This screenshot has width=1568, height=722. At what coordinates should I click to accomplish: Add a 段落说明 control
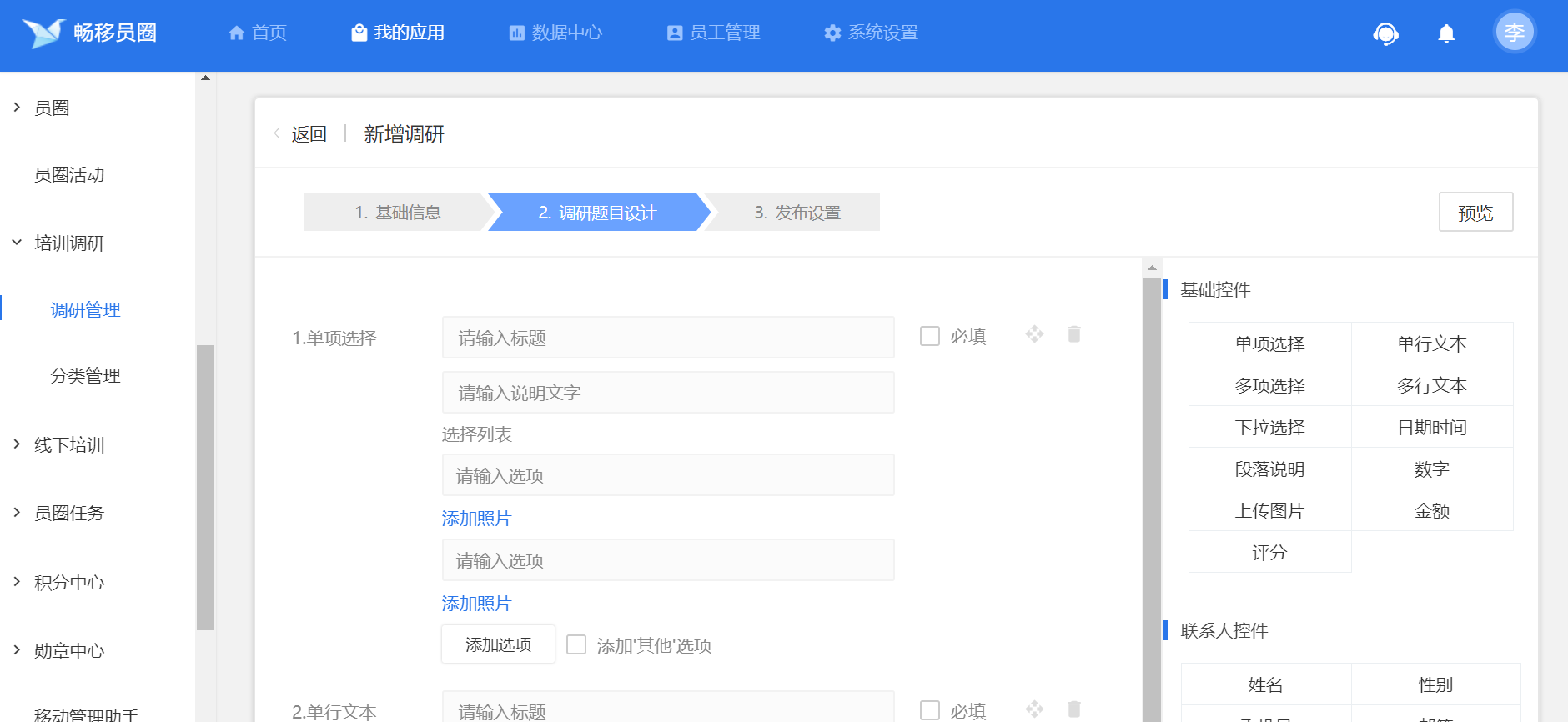[x=1269, y=469]
